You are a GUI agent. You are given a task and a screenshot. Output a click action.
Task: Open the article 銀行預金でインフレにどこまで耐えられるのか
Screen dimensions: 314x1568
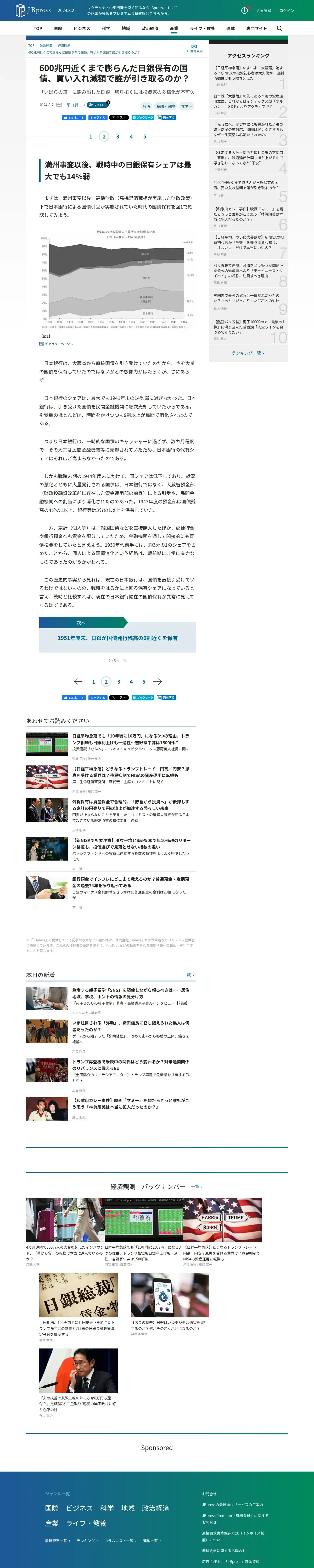(131, 882)
